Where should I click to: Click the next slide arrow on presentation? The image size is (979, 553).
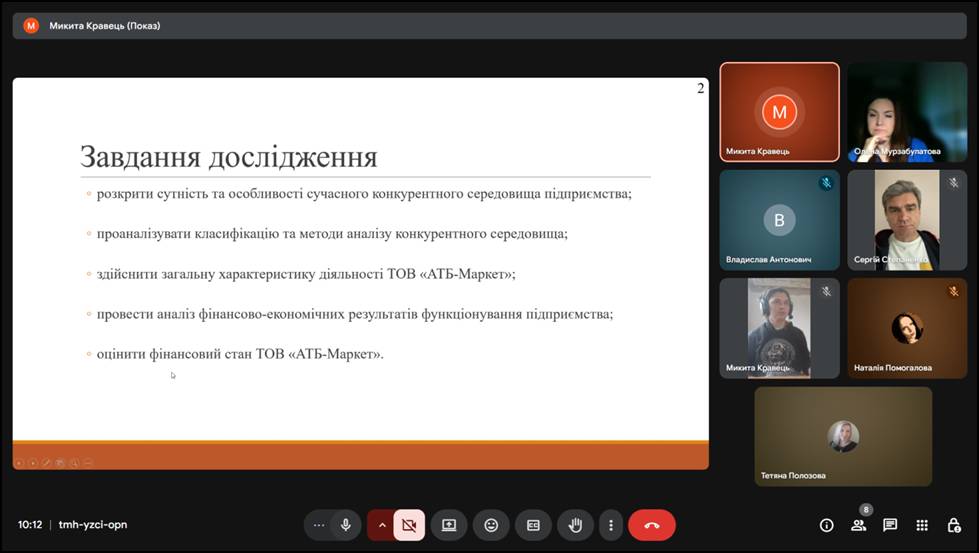[x=32, y=462]
